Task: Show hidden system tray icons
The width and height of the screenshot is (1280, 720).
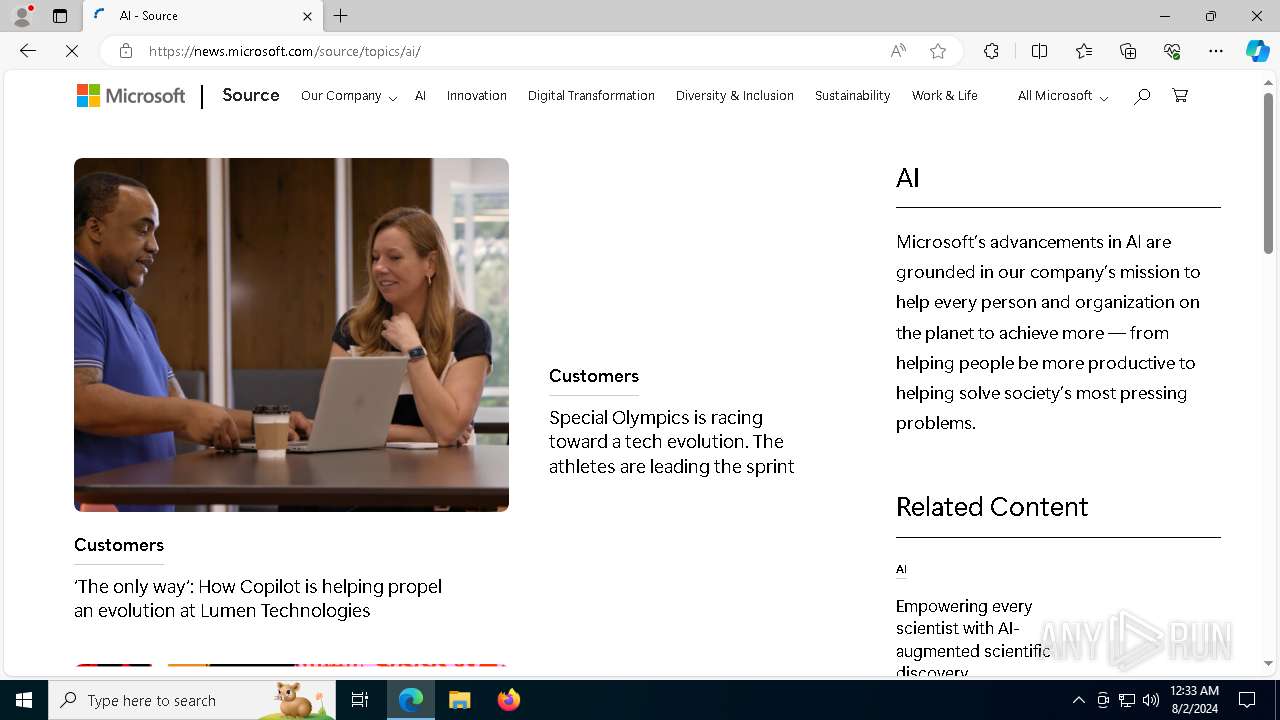Action: point(1079,700)
